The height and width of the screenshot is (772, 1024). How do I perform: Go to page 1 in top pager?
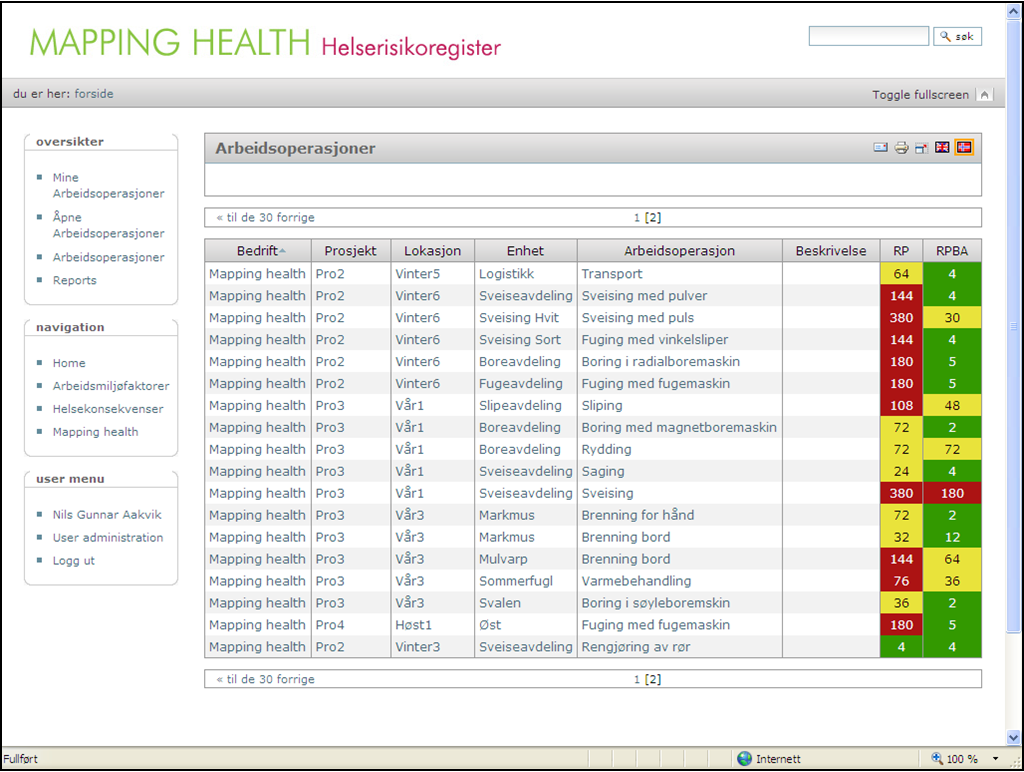[637, 218]
